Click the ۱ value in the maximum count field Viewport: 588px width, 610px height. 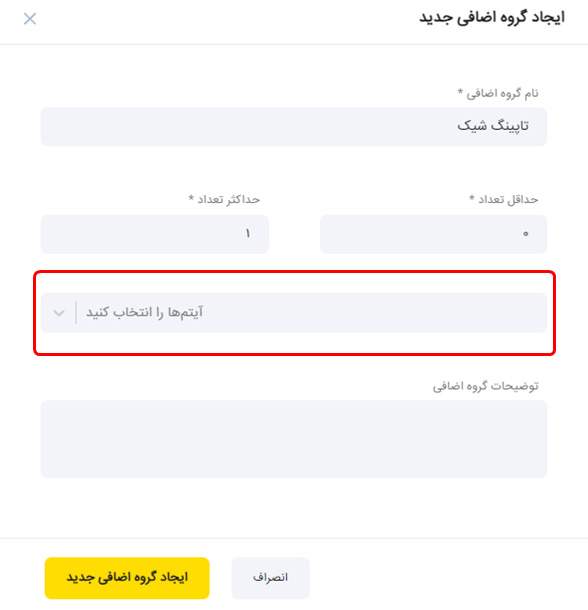coord(247,233)
